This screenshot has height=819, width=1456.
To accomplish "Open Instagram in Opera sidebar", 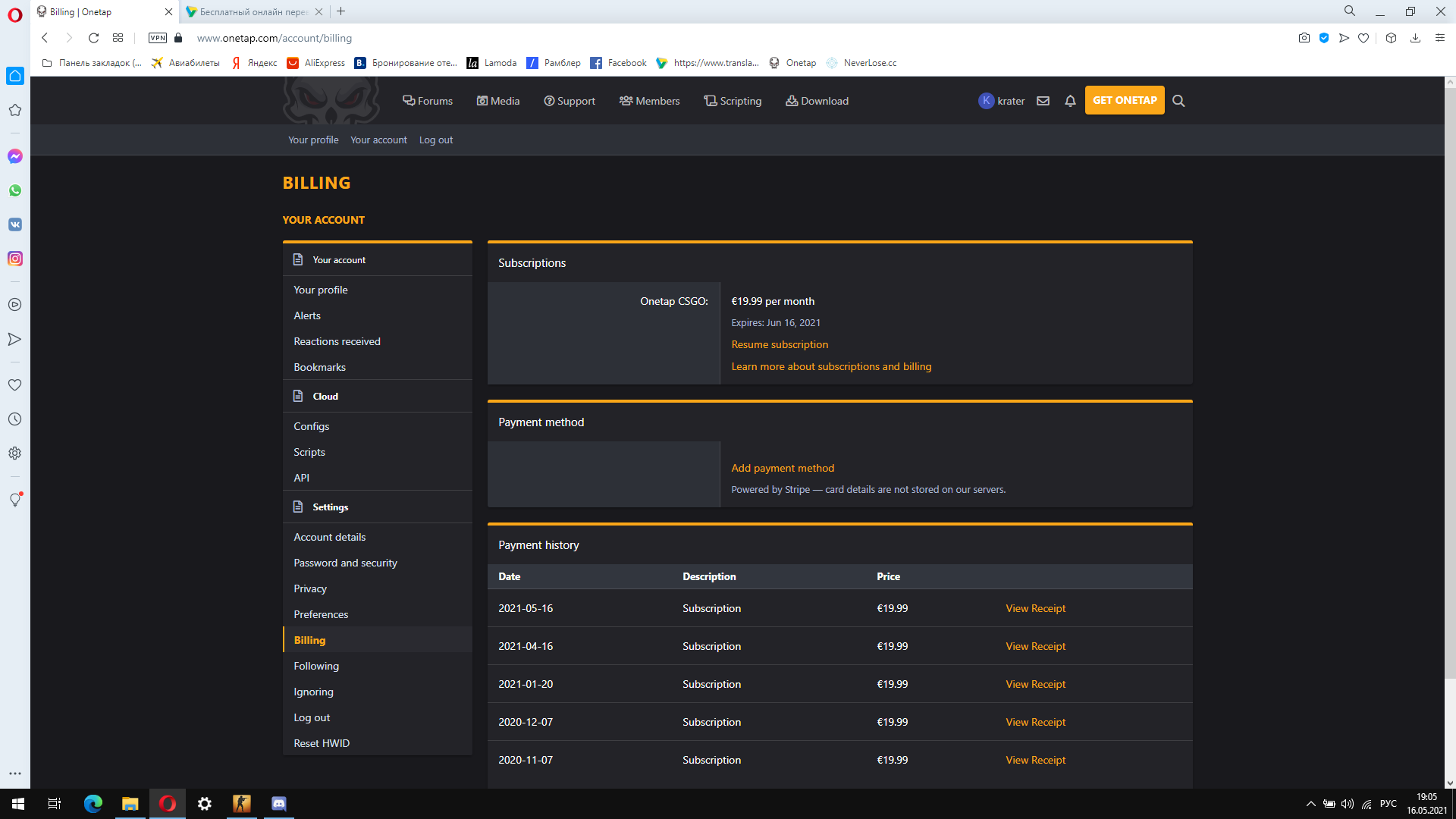I will point(15,259).
